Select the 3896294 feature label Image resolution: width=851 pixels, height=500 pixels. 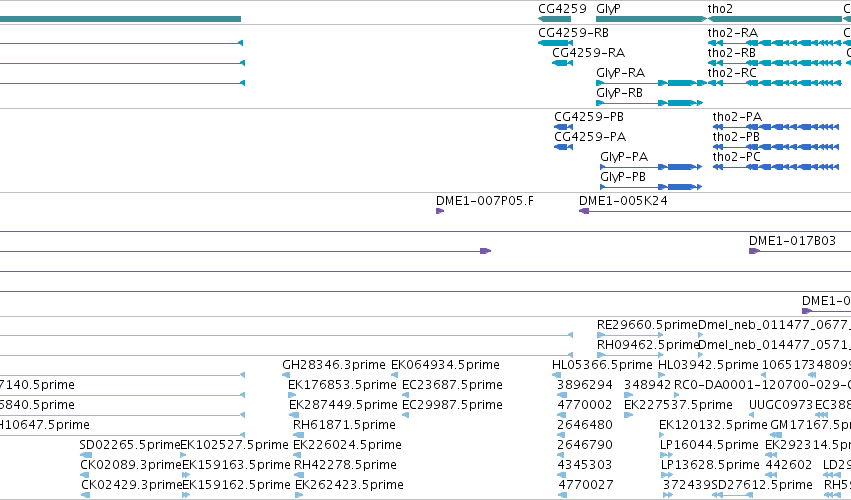pyautogui.click(x=585, y=385)
